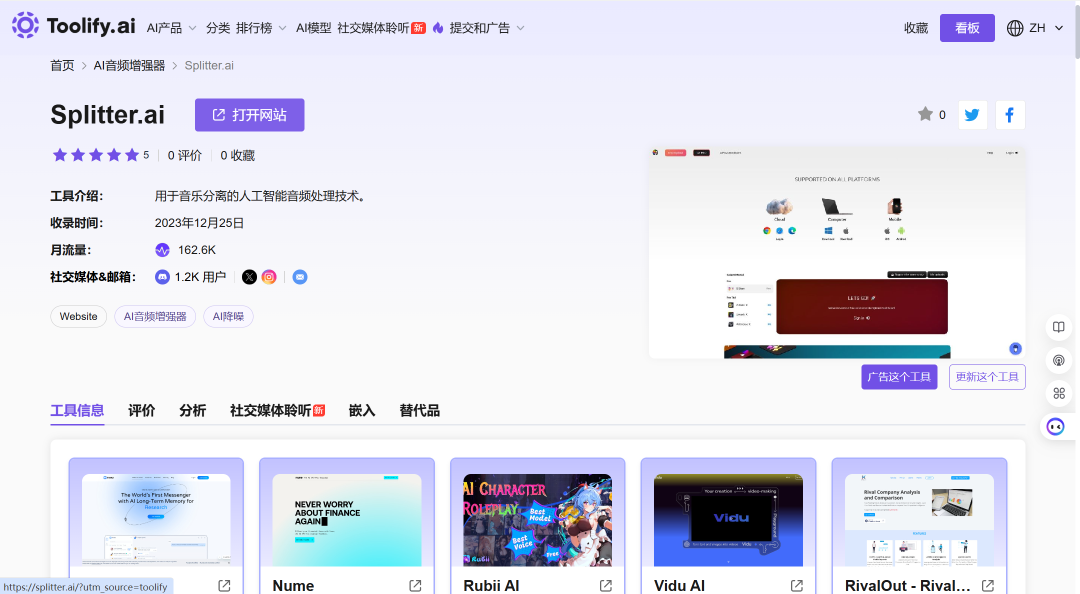
Task: Click the external link icon beside Rubii AI
Action: [606, 586]
